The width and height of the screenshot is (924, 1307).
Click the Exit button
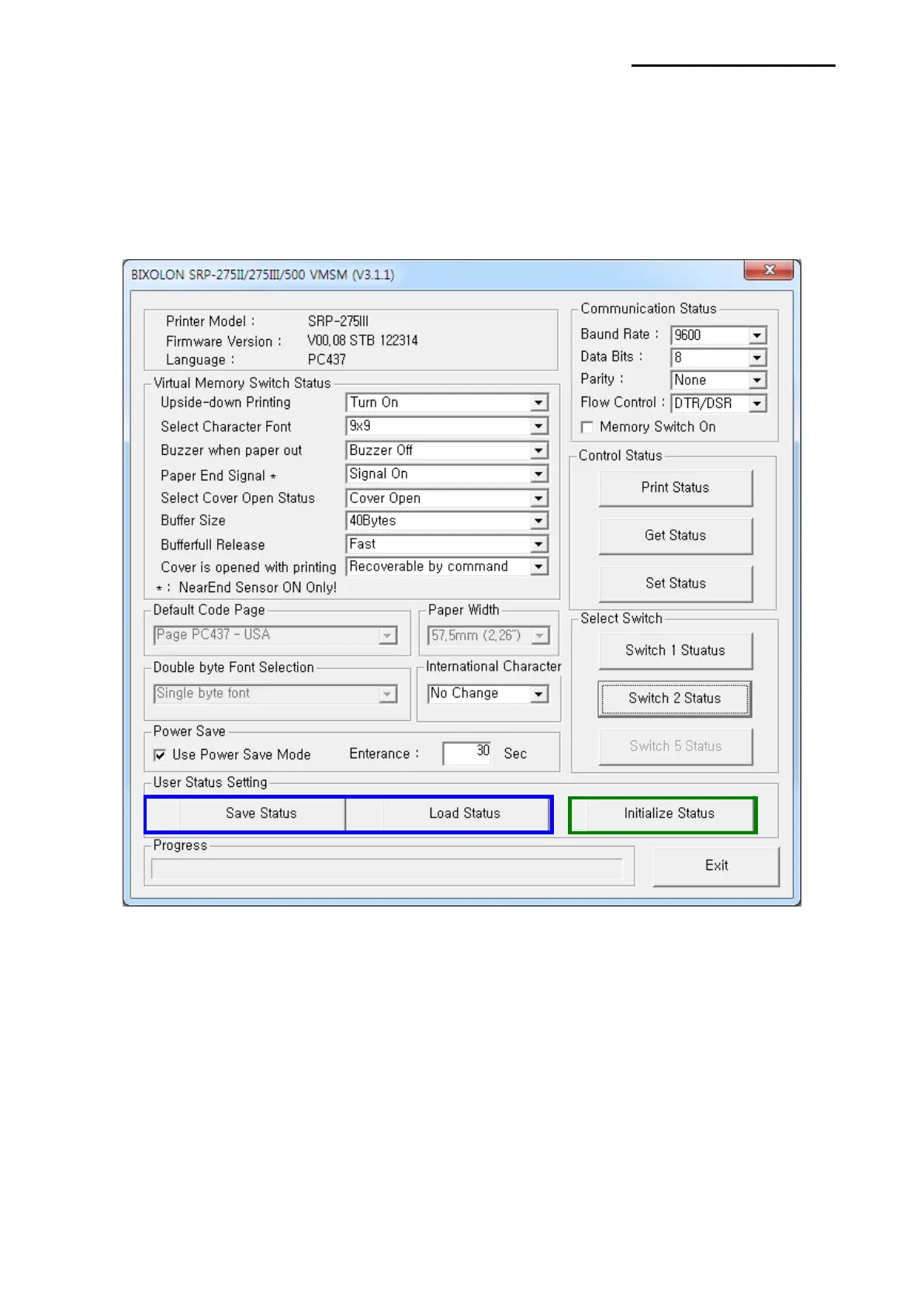click(x=716, y=866)
